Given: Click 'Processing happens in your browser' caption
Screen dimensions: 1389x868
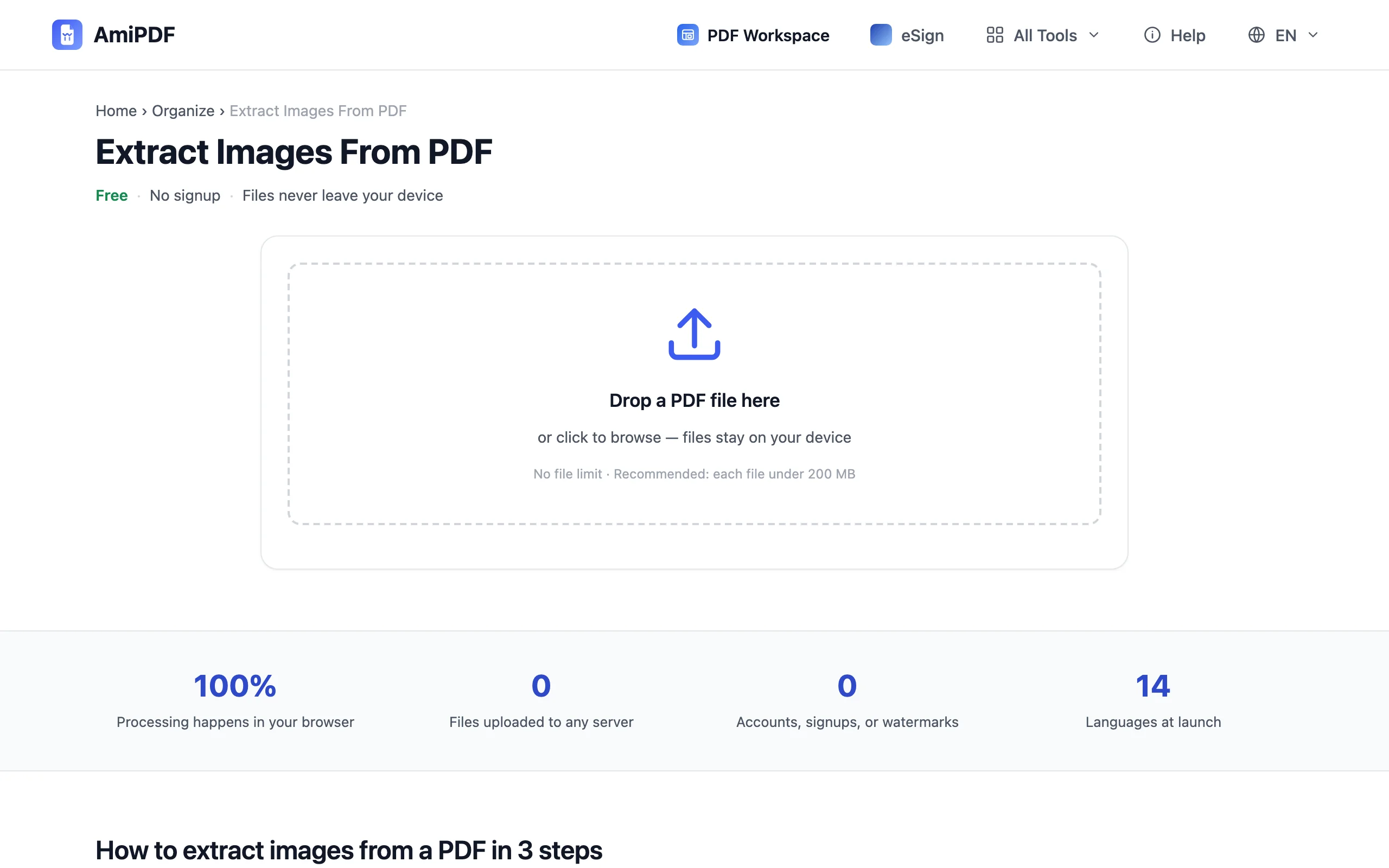Looking at the screenshot, I should tap(235, 722).
